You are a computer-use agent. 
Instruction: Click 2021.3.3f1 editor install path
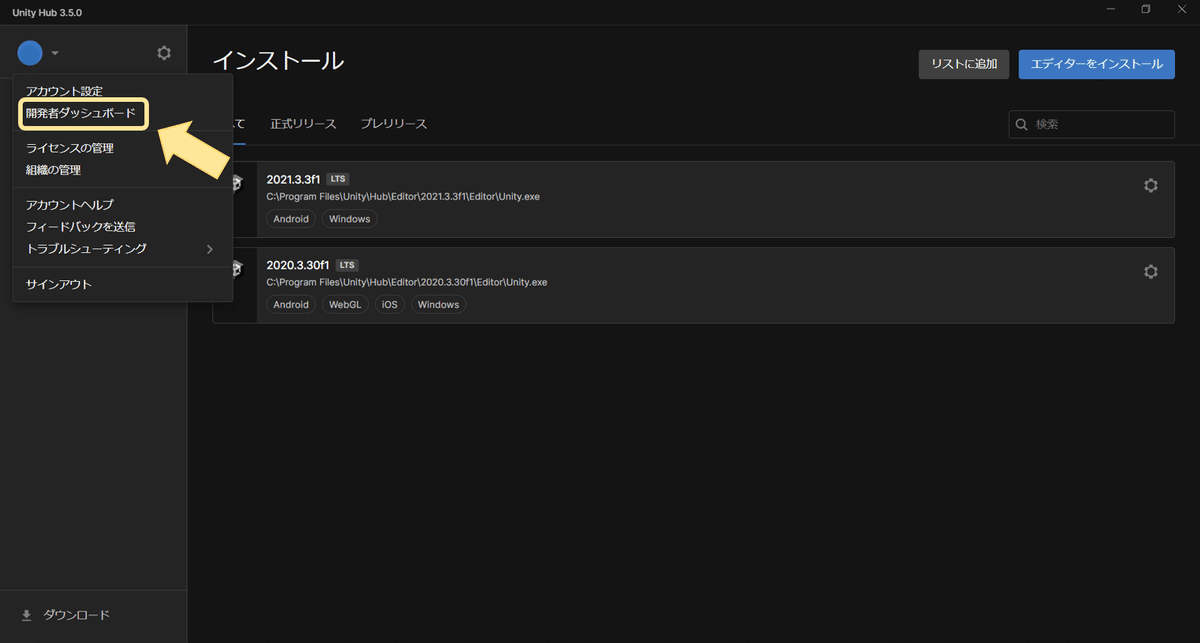[x=403, y=197]
